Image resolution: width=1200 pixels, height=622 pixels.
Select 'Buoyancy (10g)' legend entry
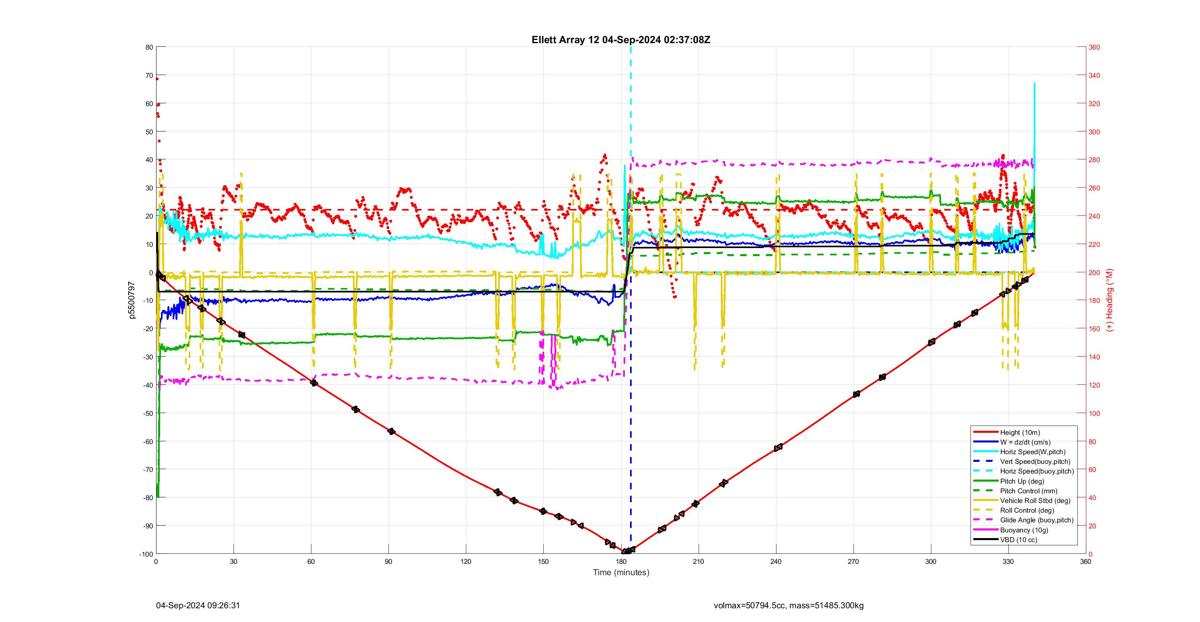pyautogui.click(x=1024, y=530)
